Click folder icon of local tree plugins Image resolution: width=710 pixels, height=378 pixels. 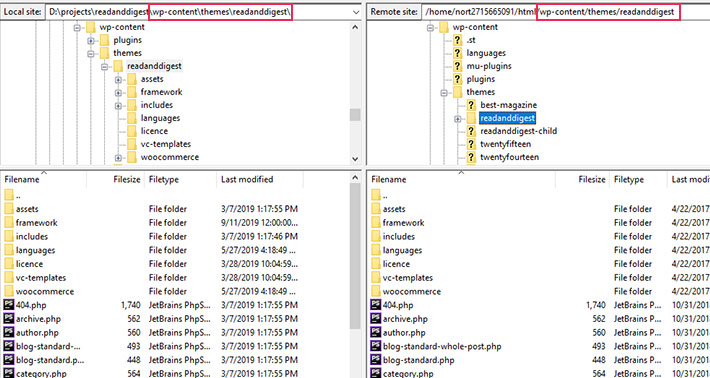coord(104,40)
